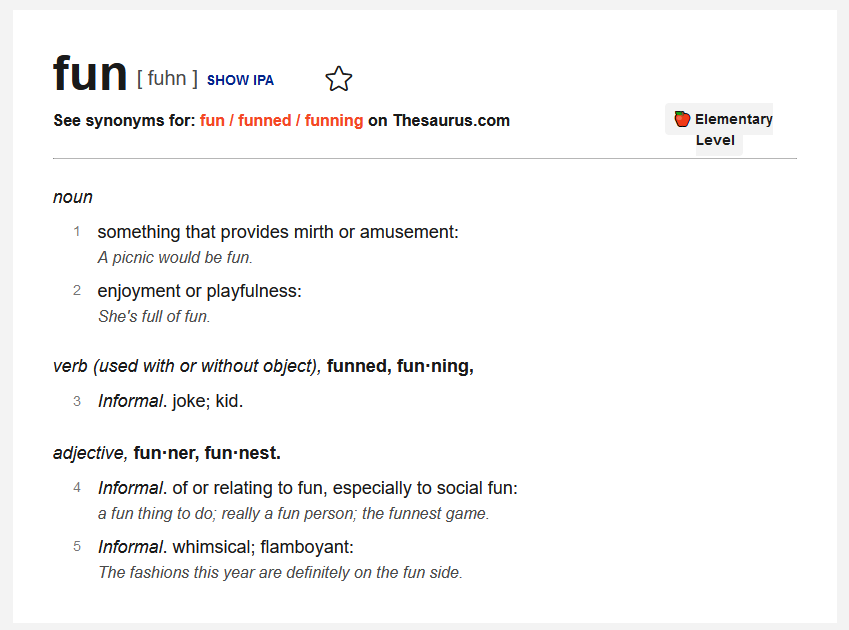Click the verb heading 'funned, fun·ning'
The height and width of the screenshot is (630, 849).
click(400, 366)
